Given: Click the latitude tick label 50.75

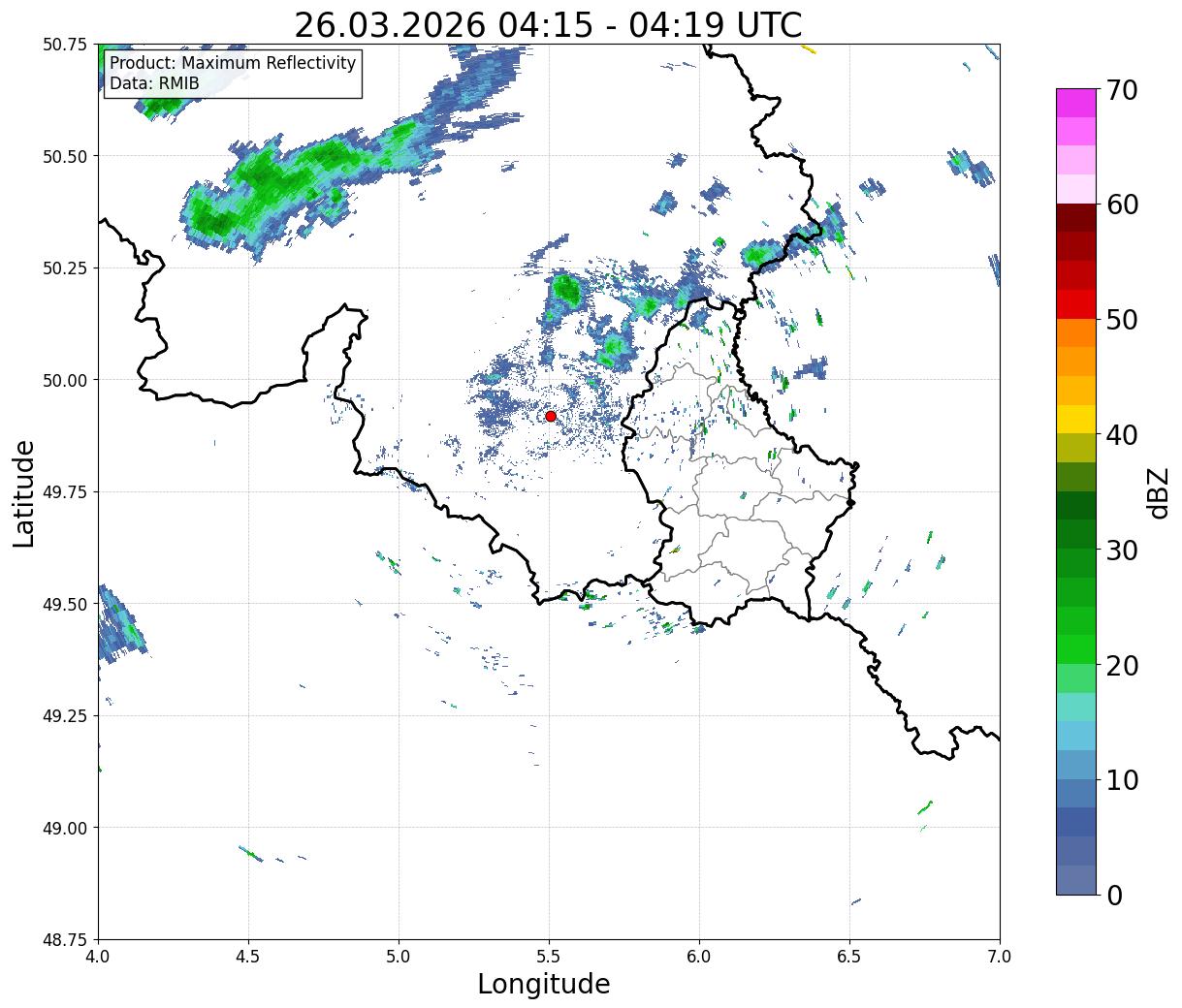Looking at the screenshot, I should pos(65,45).
